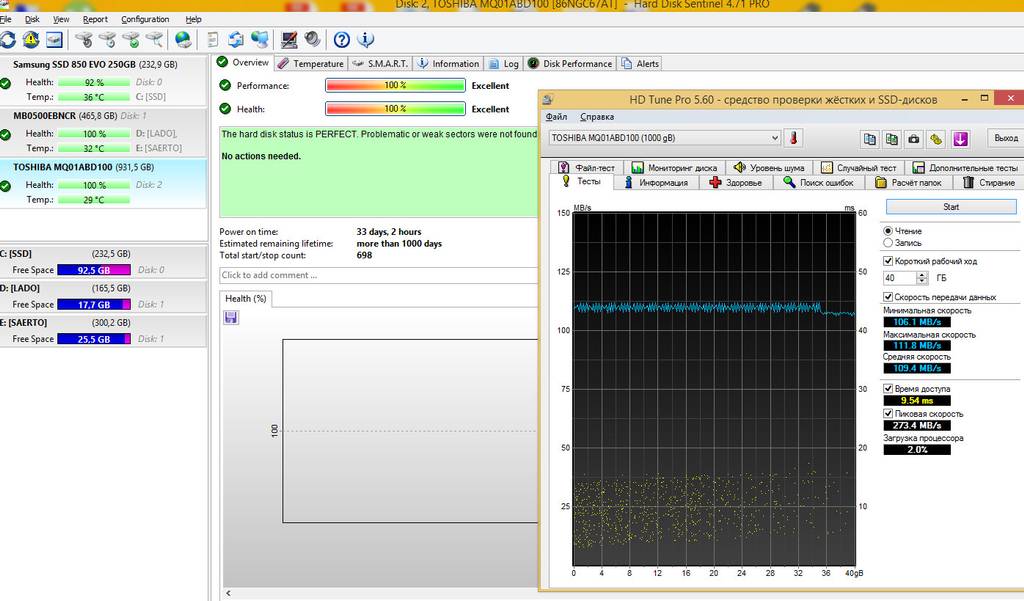Open the Стирание tab in HD Tune

pos(989,183)
